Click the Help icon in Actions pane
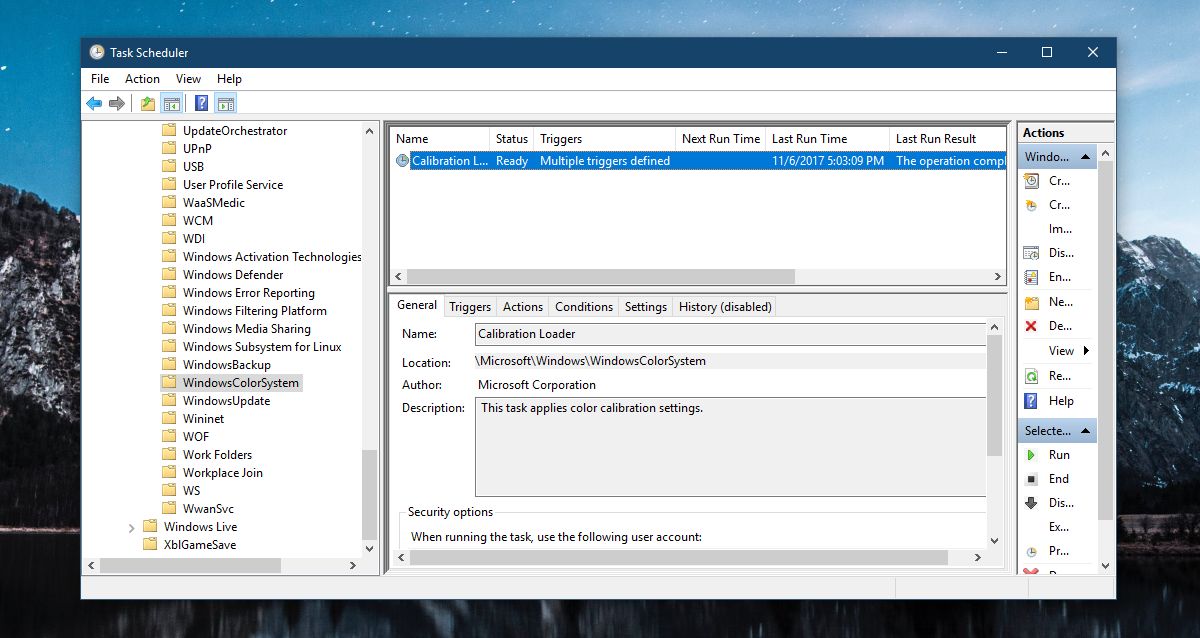 point(1031,401)
